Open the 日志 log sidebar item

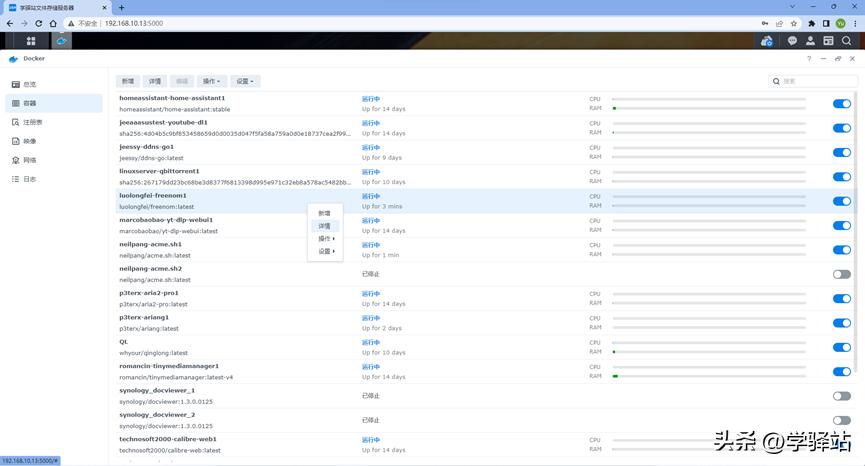click(54, 179)
